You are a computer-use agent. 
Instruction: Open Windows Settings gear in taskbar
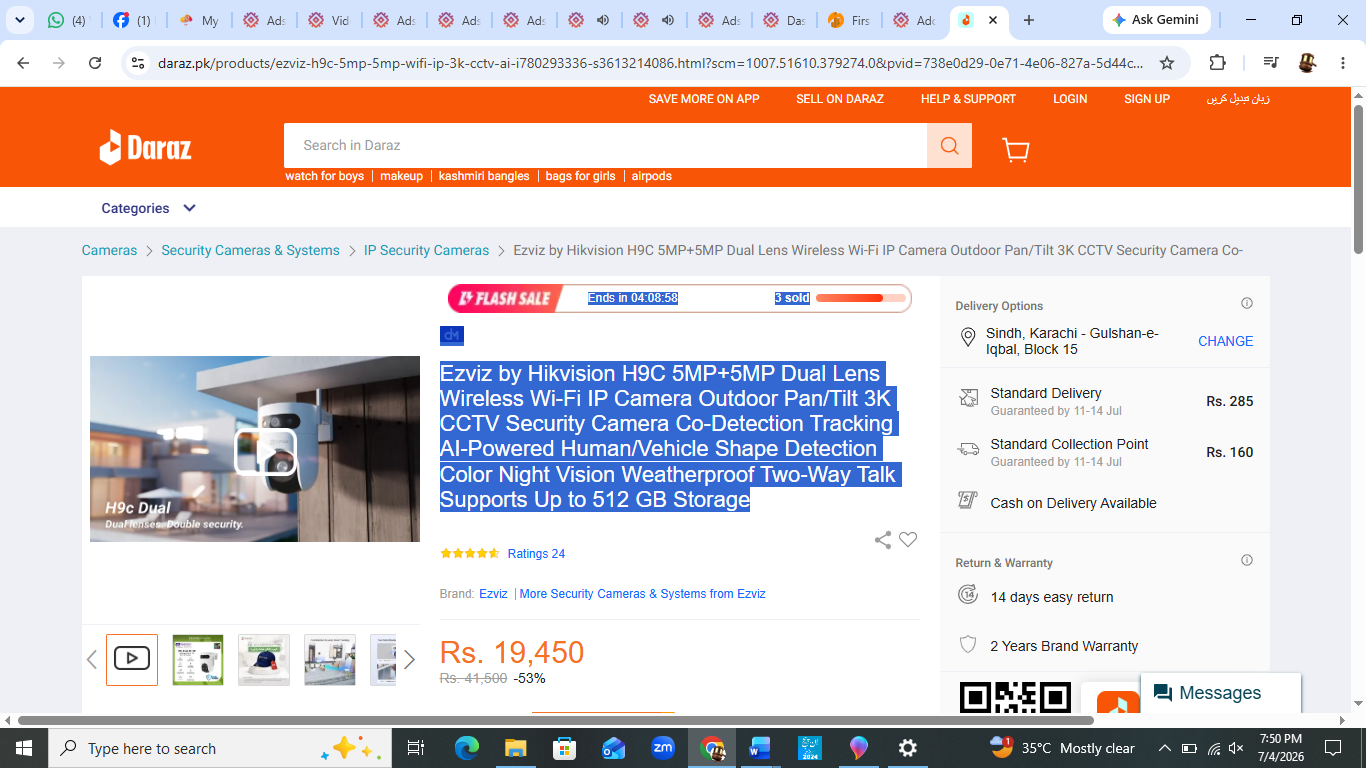[908, 748]
